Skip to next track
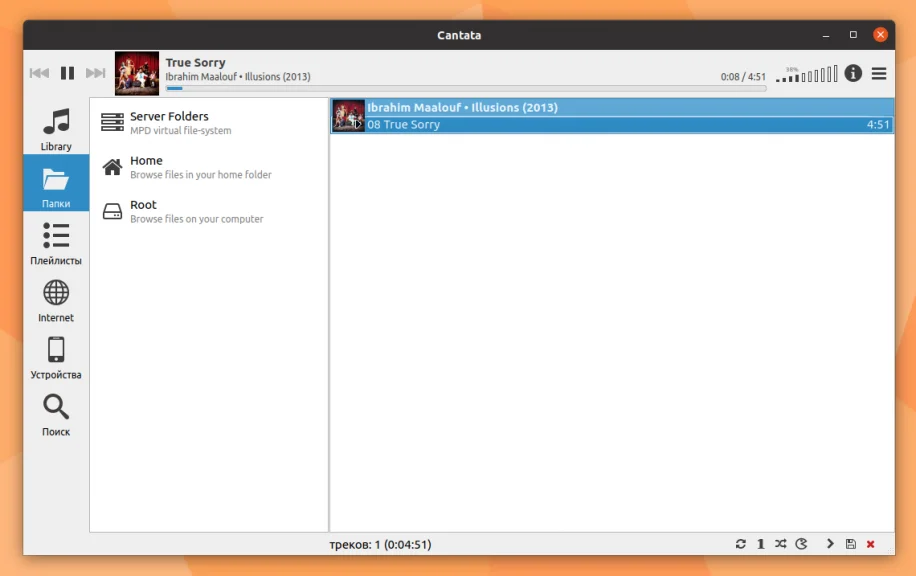This screenshot has height=576, width=916. [95, 73]
